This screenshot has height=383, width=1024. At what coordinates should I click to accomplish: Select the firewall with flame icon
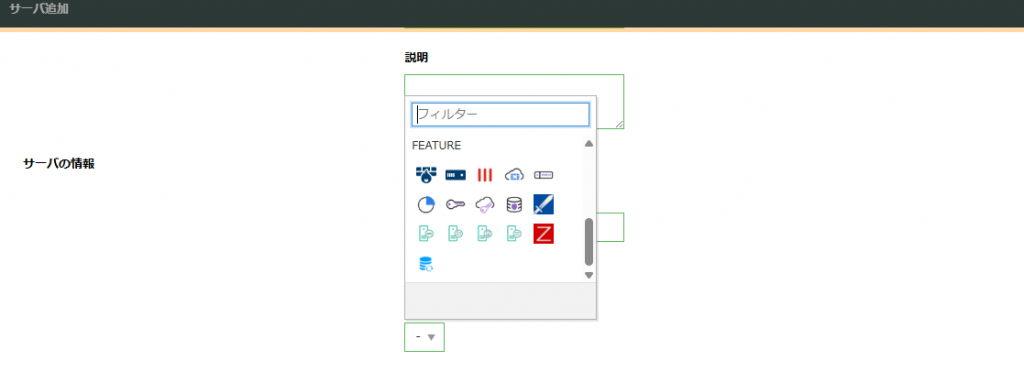click(426, 175)
